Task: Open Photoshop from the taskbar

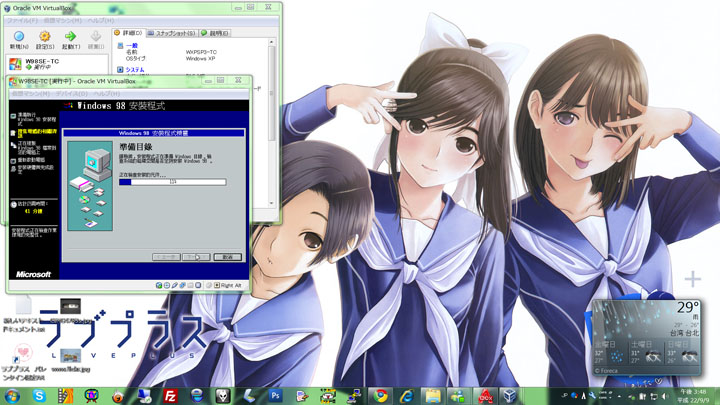Action: (276, 396)
